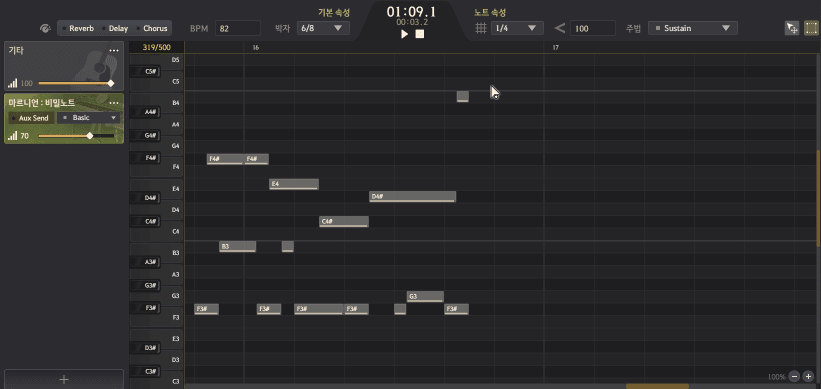Open the 1/4 note length dropdown
Screen dimensions: 821x389
tap(517, 28)
